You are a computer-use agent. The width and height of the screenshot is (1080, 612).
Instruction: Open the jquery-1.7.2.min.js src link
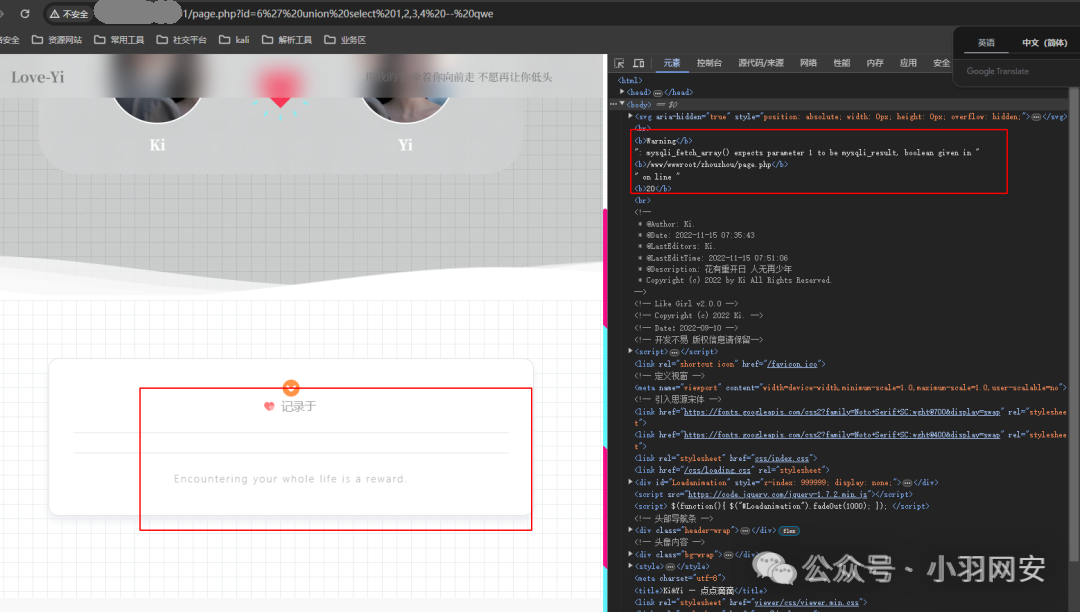click(778, 494)
